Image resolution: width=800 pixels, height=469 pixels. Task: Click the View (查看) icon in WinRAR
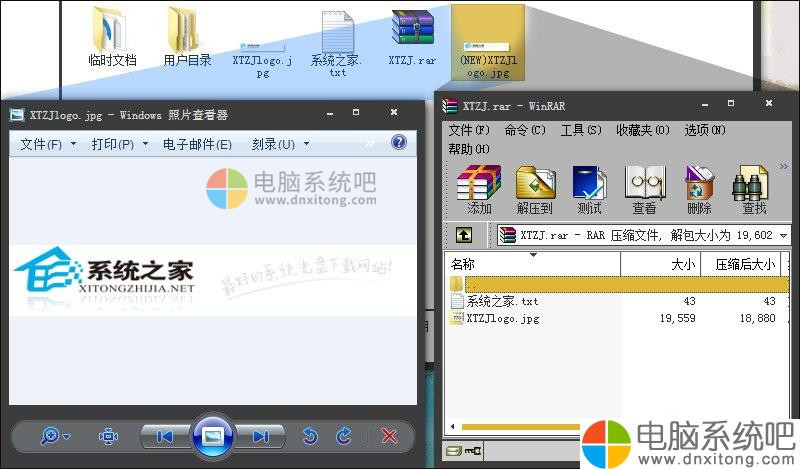pos(644,189)
